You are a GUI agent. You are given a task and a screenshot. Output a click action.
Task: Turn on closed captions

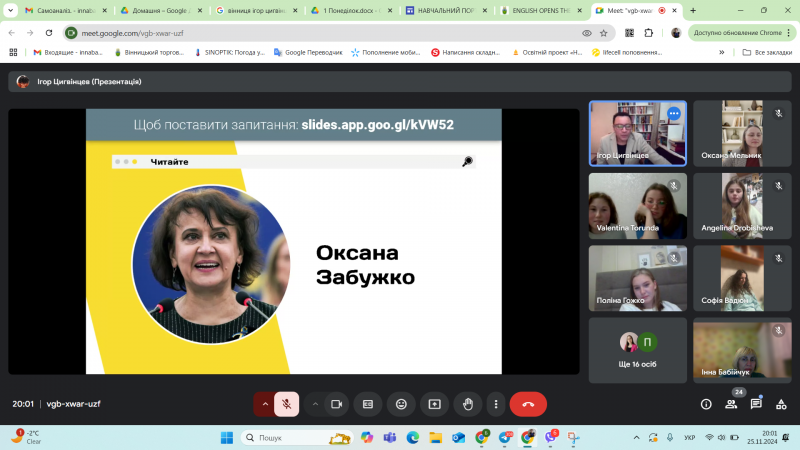click(368, 404)
